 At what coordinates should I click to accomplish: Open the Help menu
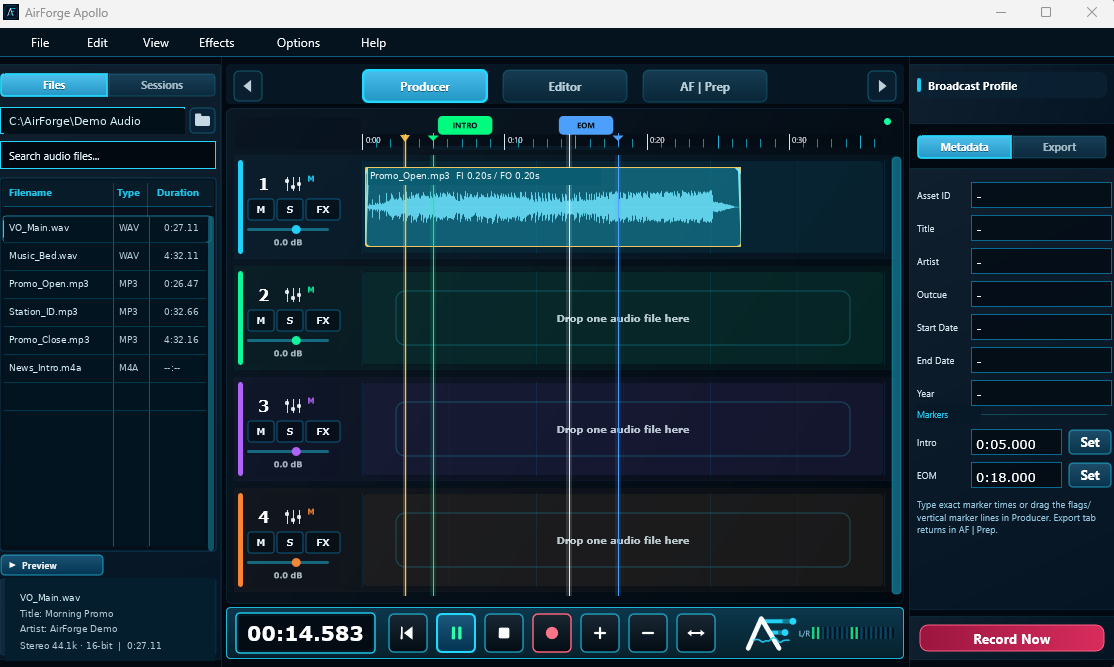(x=373, y=43)
